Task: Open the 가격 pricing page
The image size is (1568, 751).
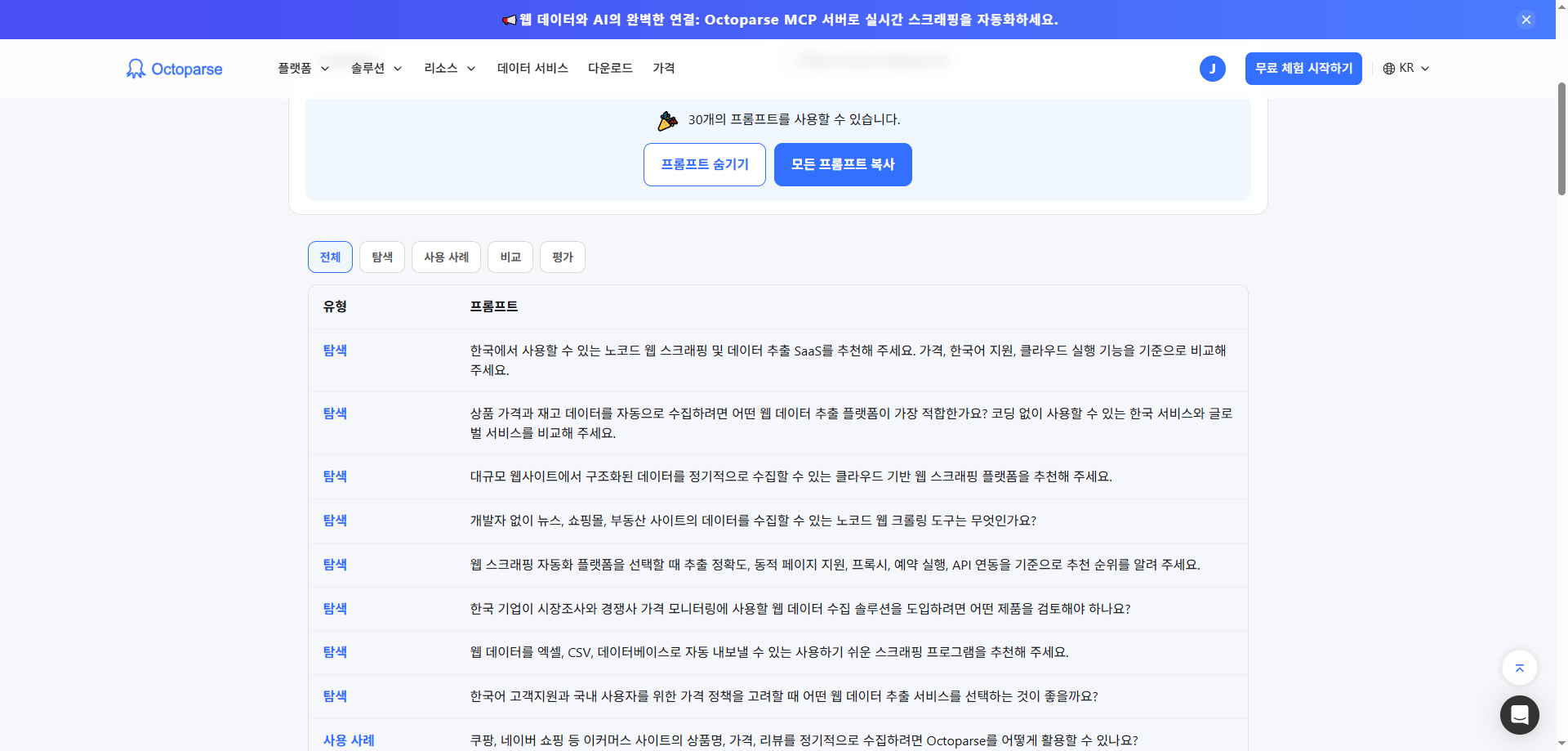Action: point(663,69)
